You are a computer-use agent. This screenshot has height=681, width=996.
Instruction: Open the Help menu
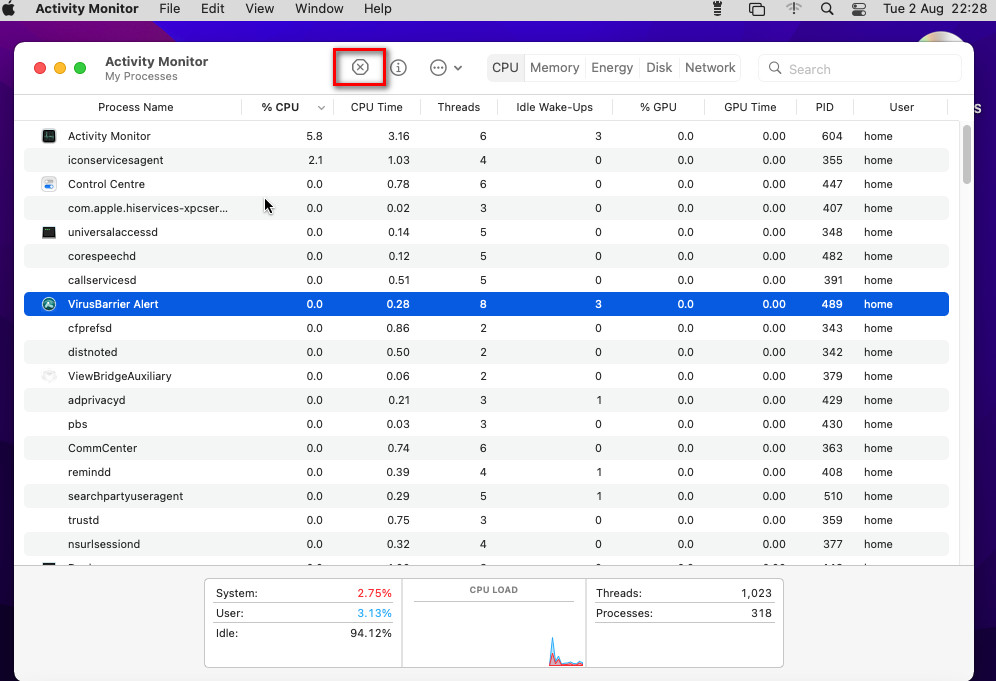[378, 9]
